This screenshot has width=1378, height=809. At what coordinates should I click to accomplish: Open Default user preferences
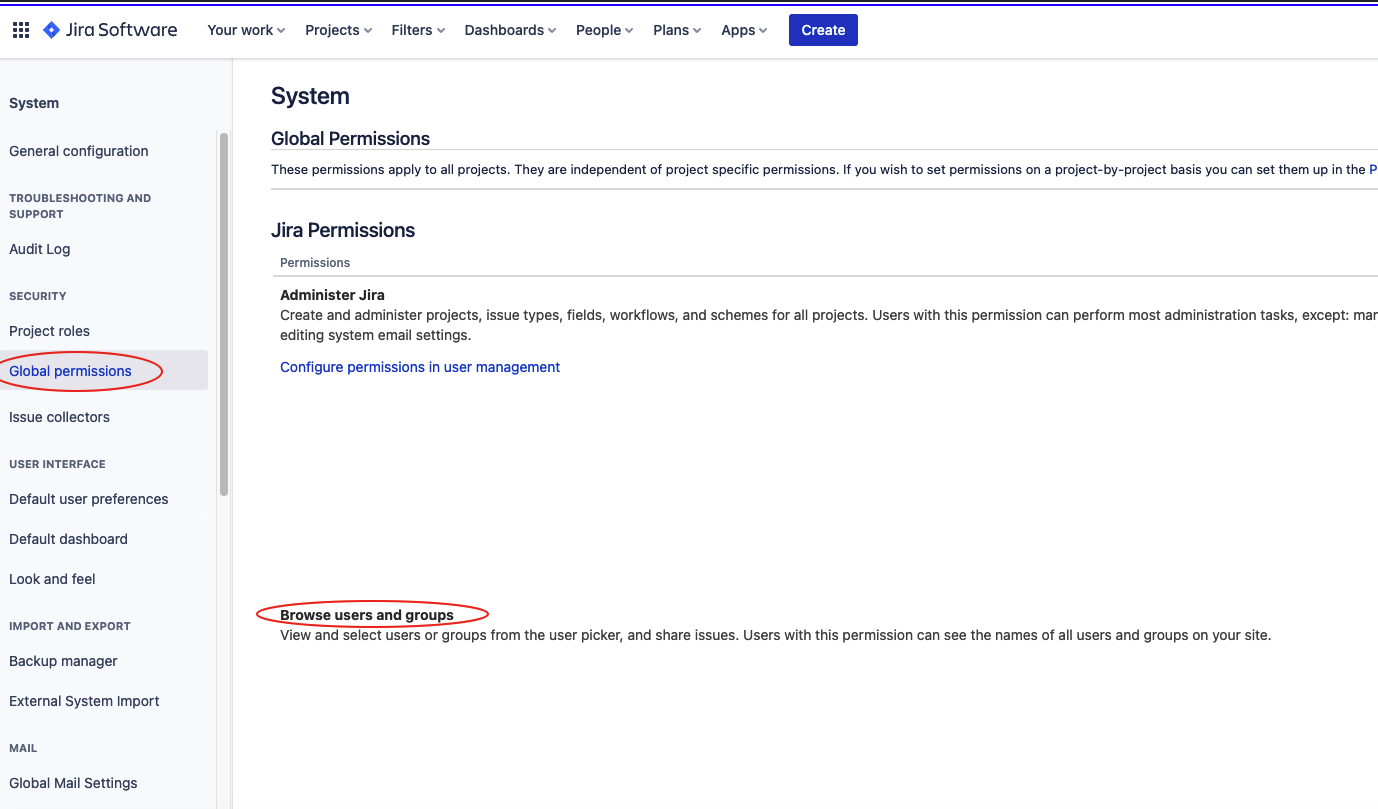[89, 499]
